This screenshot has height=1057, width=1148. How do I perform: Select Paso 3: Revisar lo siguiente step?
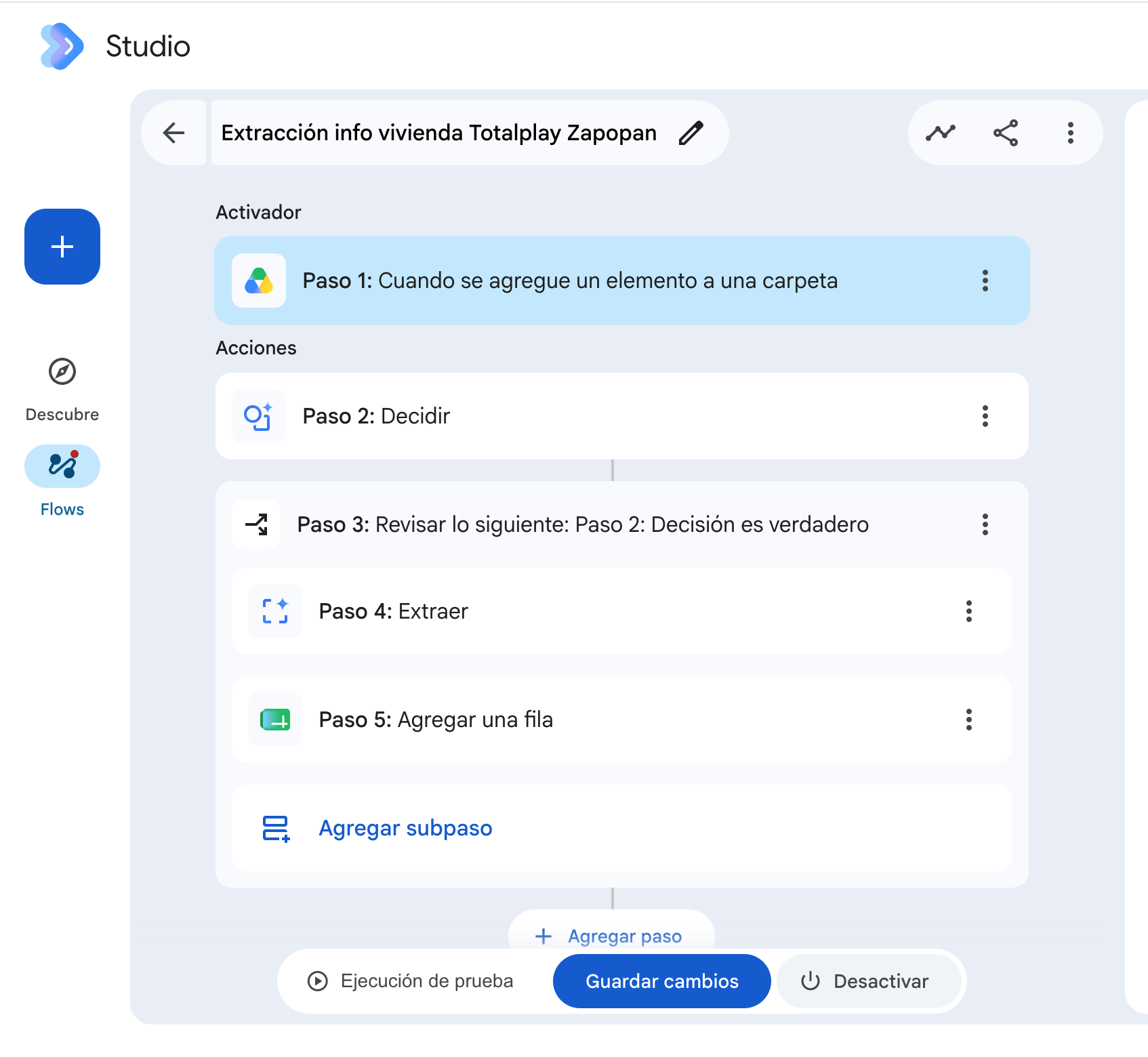tap(622, 524)
